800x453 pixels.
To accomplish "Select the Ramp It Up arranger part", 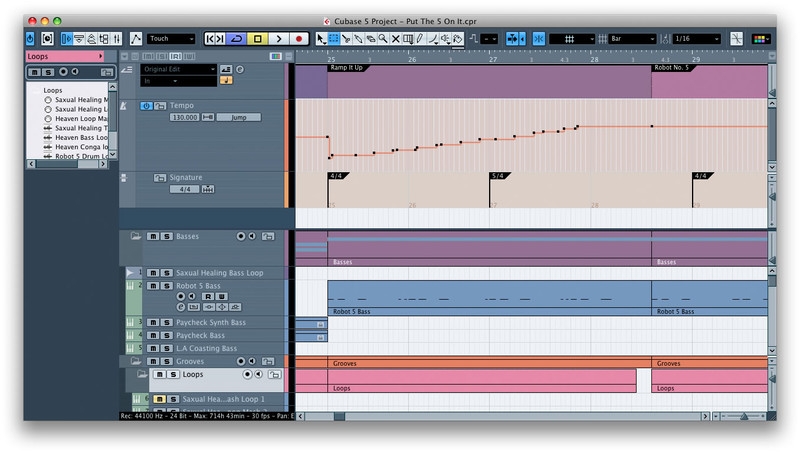I will click(489, 81).
